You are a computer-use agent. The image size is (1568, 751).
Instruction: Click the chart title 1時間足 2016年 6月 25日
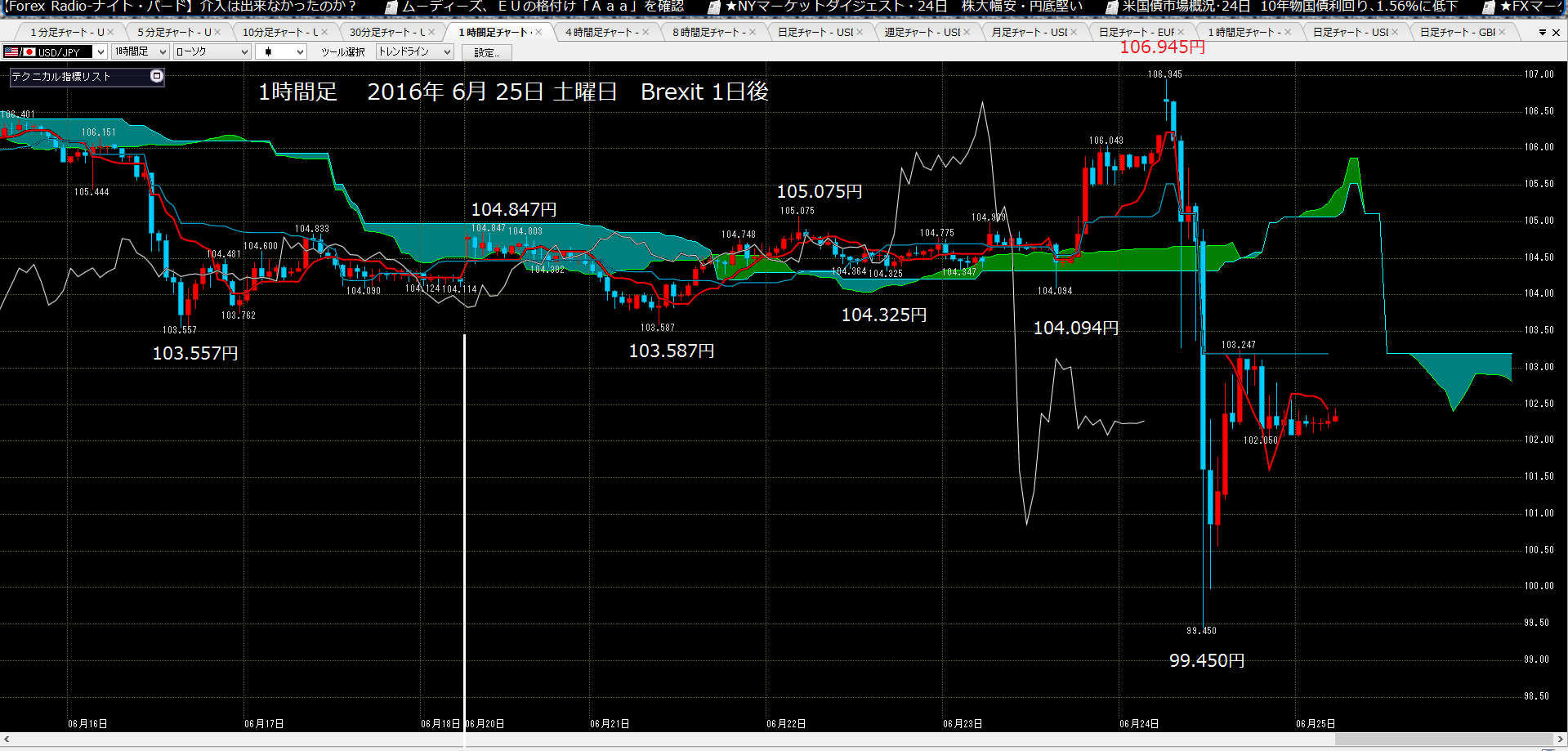(x=513, y=92)
